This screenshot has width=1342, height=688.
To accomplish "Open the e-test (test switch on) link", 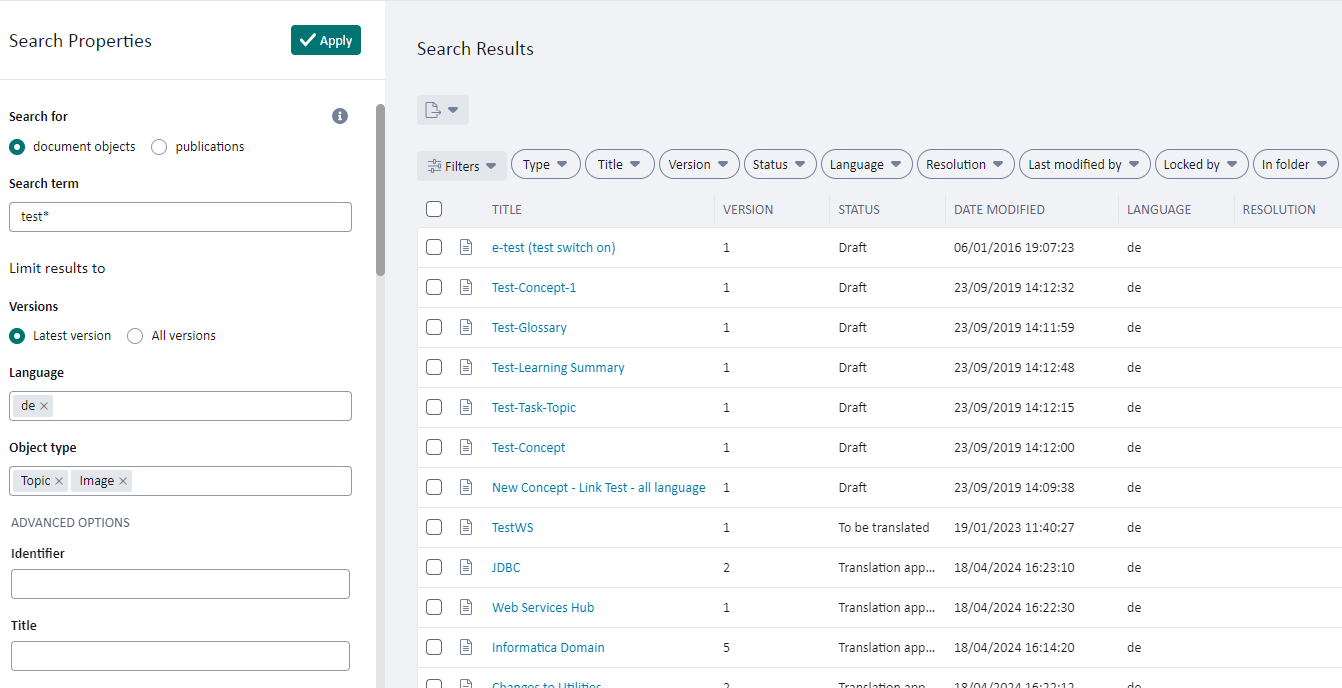I will 554,247.
